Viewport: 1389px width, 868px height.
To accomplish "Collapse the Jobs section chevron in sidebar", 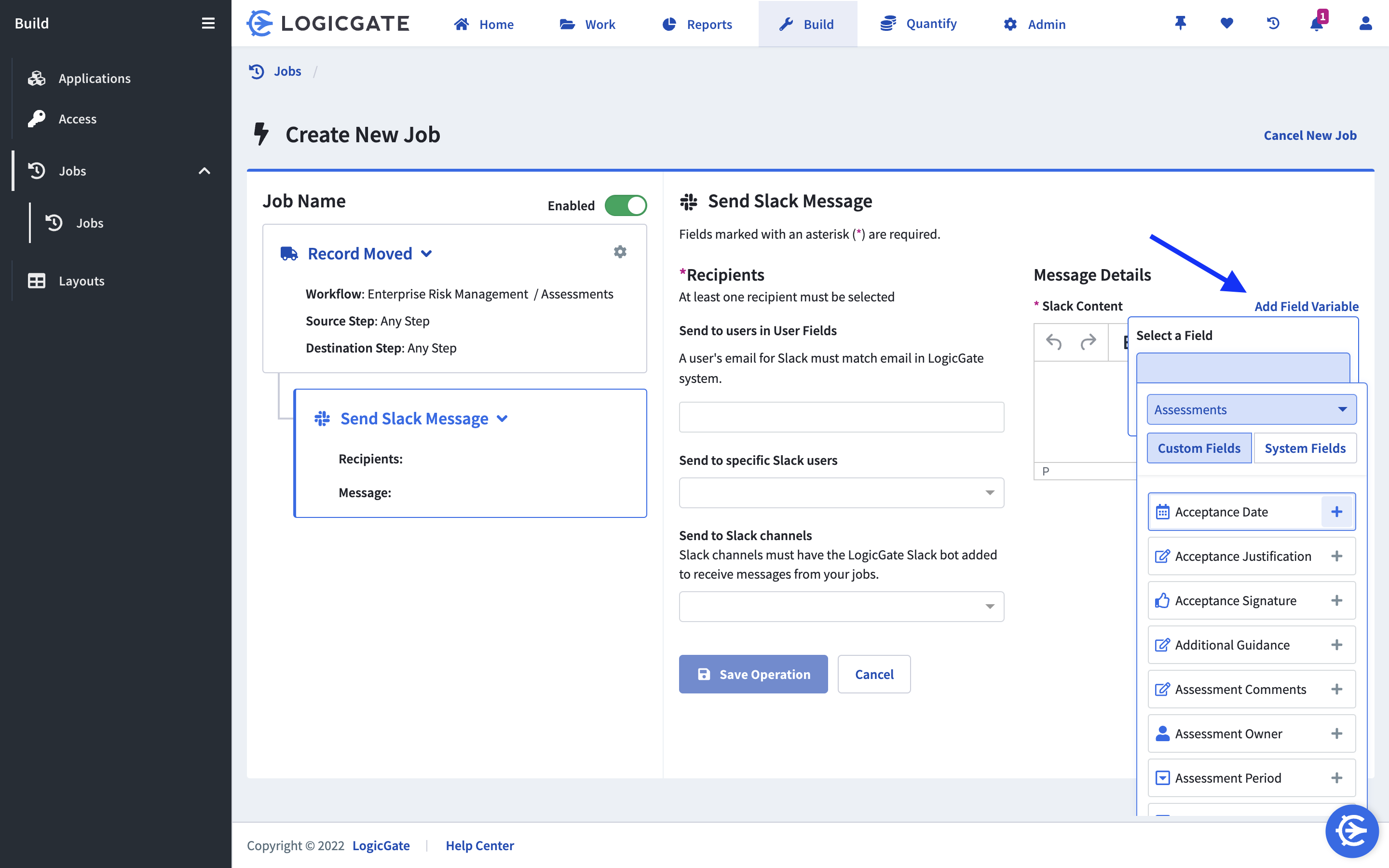I will click(x=204, y=171).
